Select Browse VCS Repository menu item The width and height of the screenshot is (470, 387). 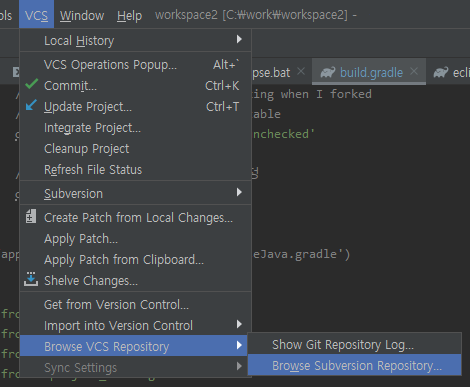click(x=133, y=346)
